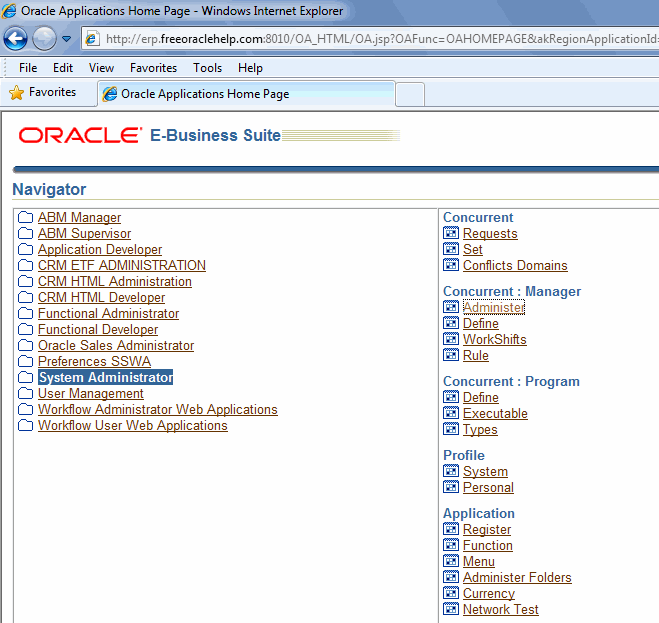Open the User Management responsibility link

91,393
